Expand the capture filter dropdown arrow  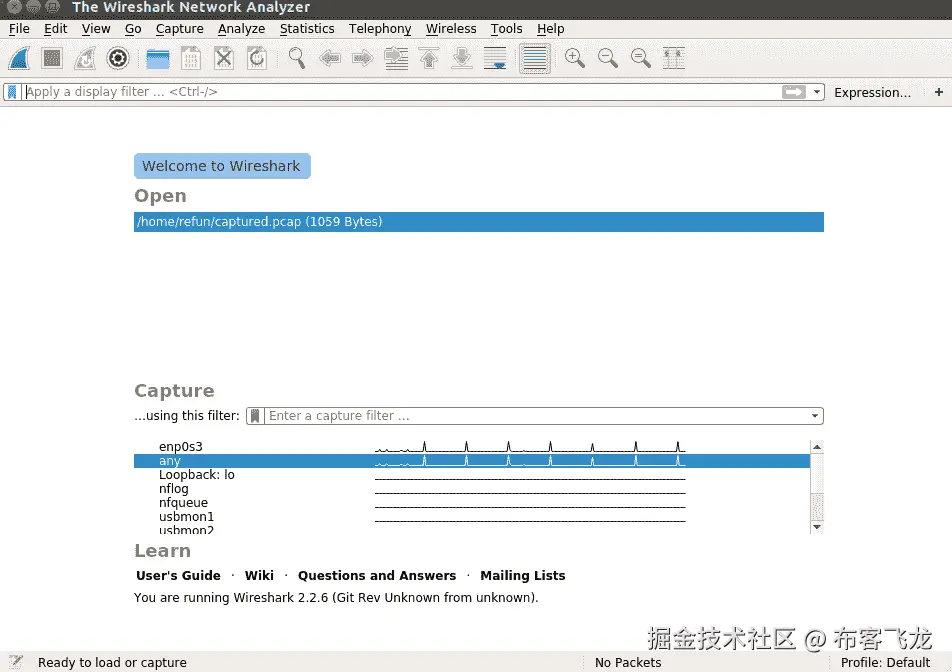pyautogui.click(x=815, y=416)
